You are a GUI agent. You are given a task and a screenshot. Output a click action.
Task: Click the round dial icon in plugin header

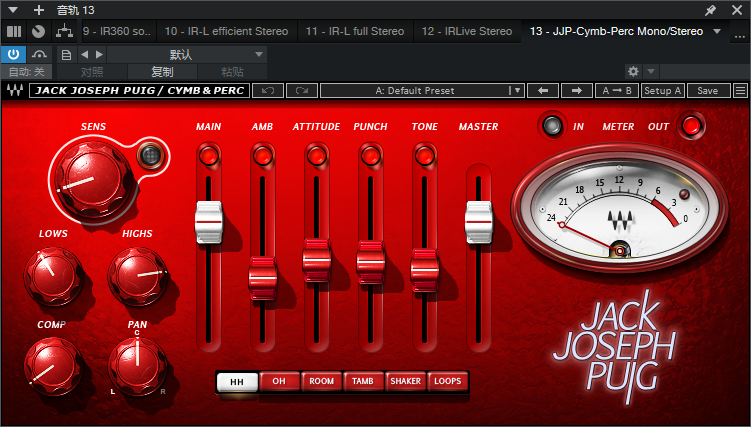[x=38, y=32]
